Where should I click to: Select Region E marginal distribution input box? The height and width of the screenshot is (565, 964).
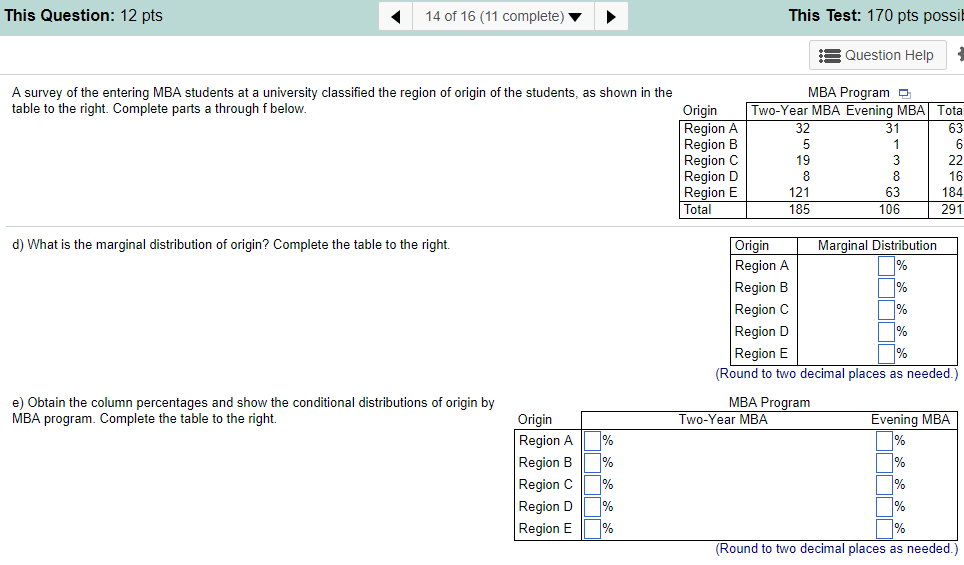click(x=886, y=354)
